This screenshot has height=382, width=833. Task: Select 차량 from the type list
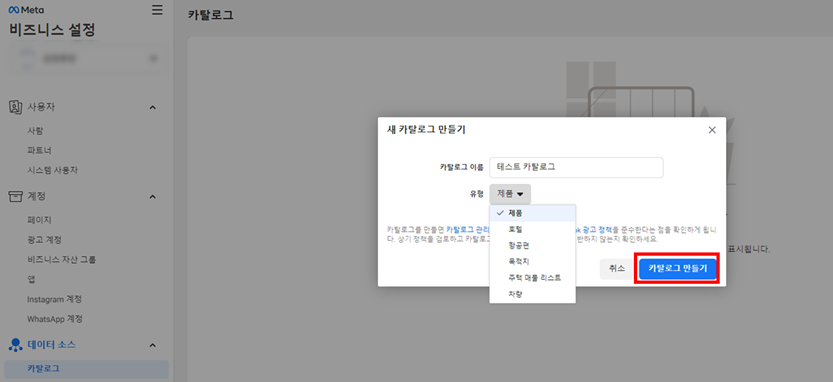coord(532,294)
